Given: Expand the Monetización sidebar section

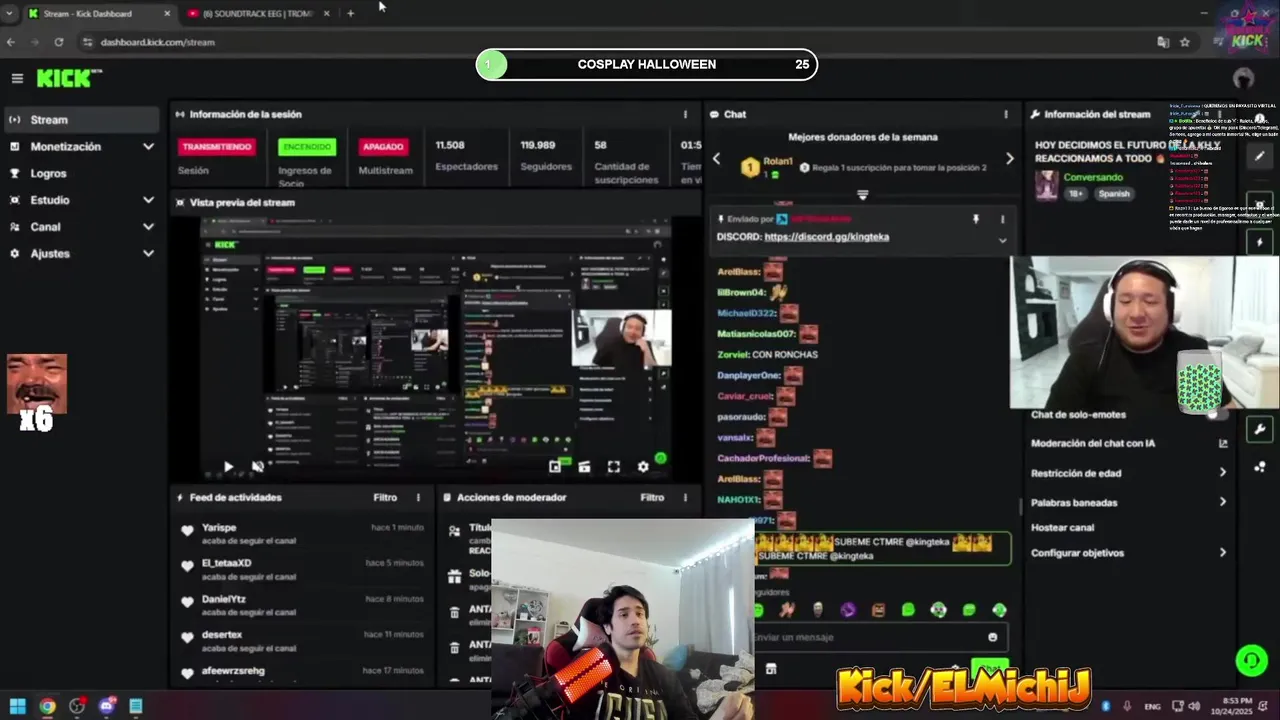Looking at the screenshot, I should tap(148, 146).
